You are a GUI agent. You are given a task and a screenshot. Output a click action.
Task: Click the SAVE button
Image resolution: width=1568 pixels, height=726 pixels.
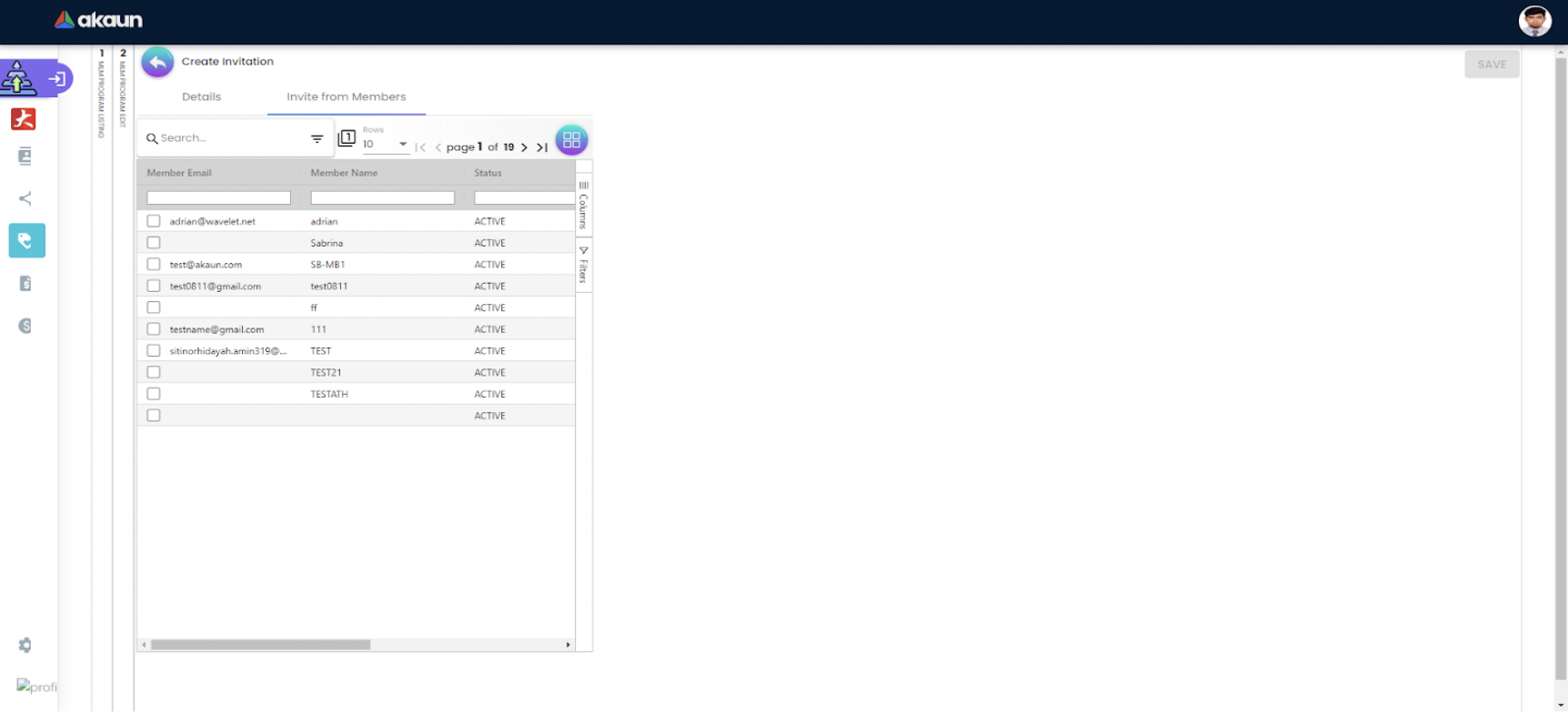point(1492,65)
